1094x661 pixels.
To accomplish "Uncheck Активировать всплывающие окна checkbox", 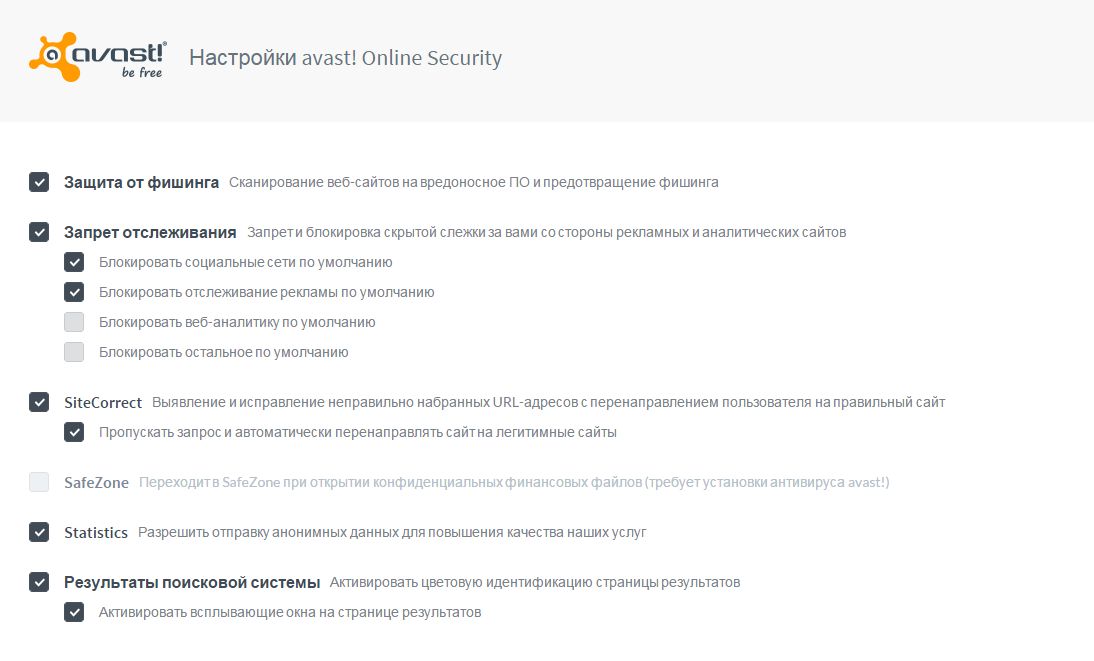I will pyautogui.click(x=74, y=612).
